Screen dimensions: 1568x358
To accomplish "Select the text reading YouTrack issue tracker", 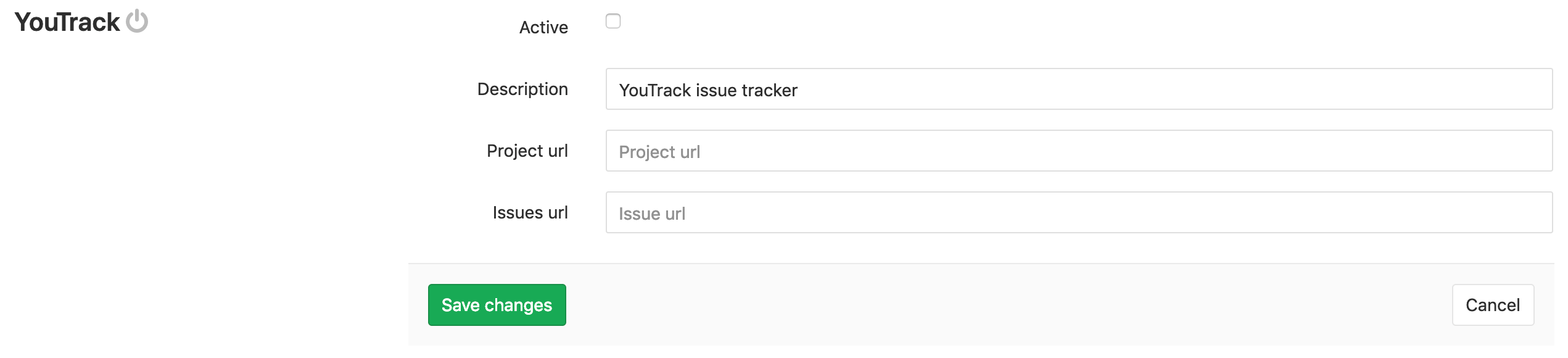I will [708, 89].
